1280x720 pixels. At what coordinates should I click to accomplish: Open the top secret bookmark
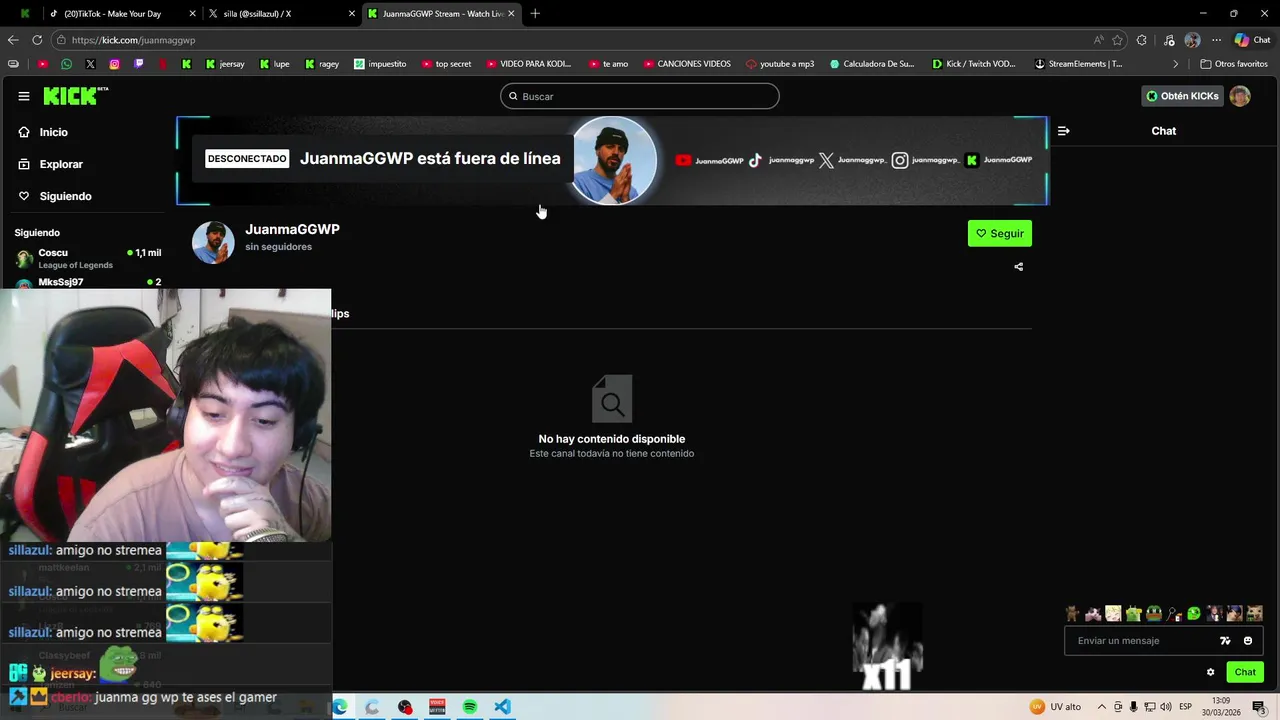[x=446, y=64]
